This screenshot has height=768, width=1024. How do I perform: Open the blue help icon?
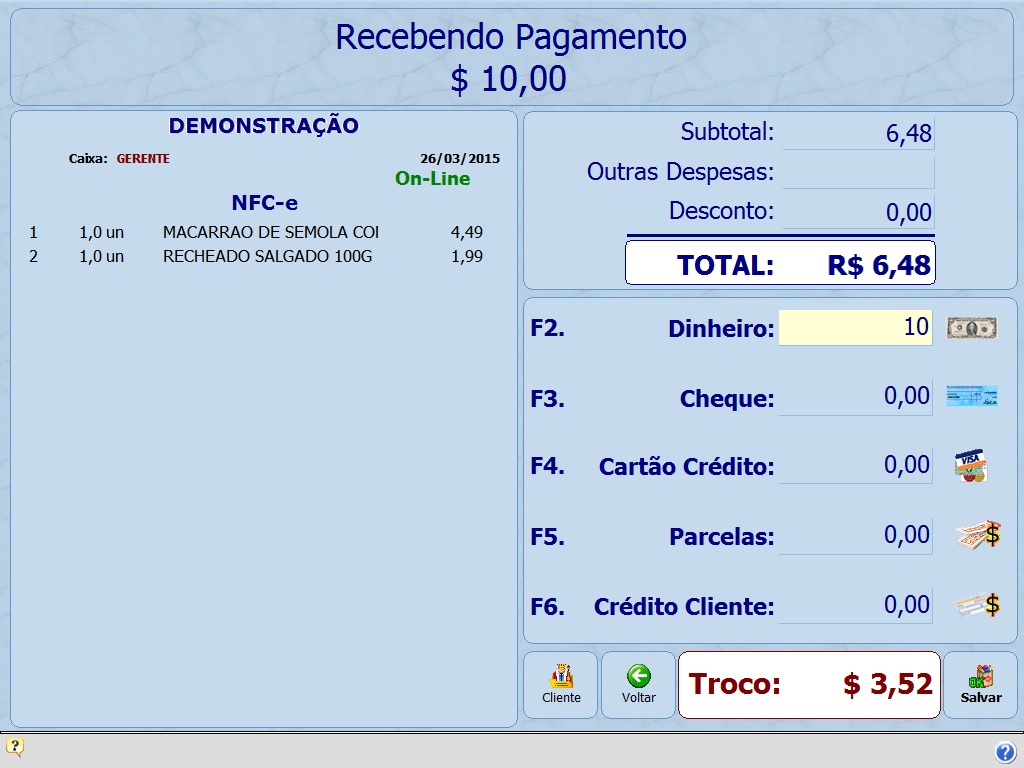[x=1005, y=752]
